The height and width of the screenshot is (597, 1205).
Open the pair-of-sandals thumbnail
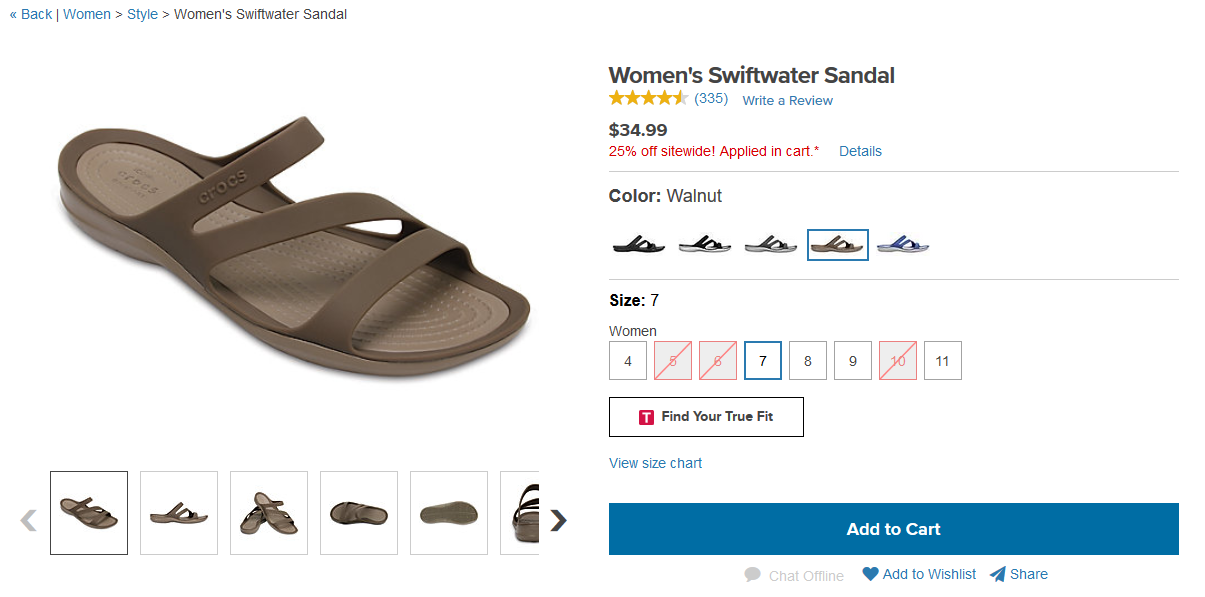click(x=269, y=513)
